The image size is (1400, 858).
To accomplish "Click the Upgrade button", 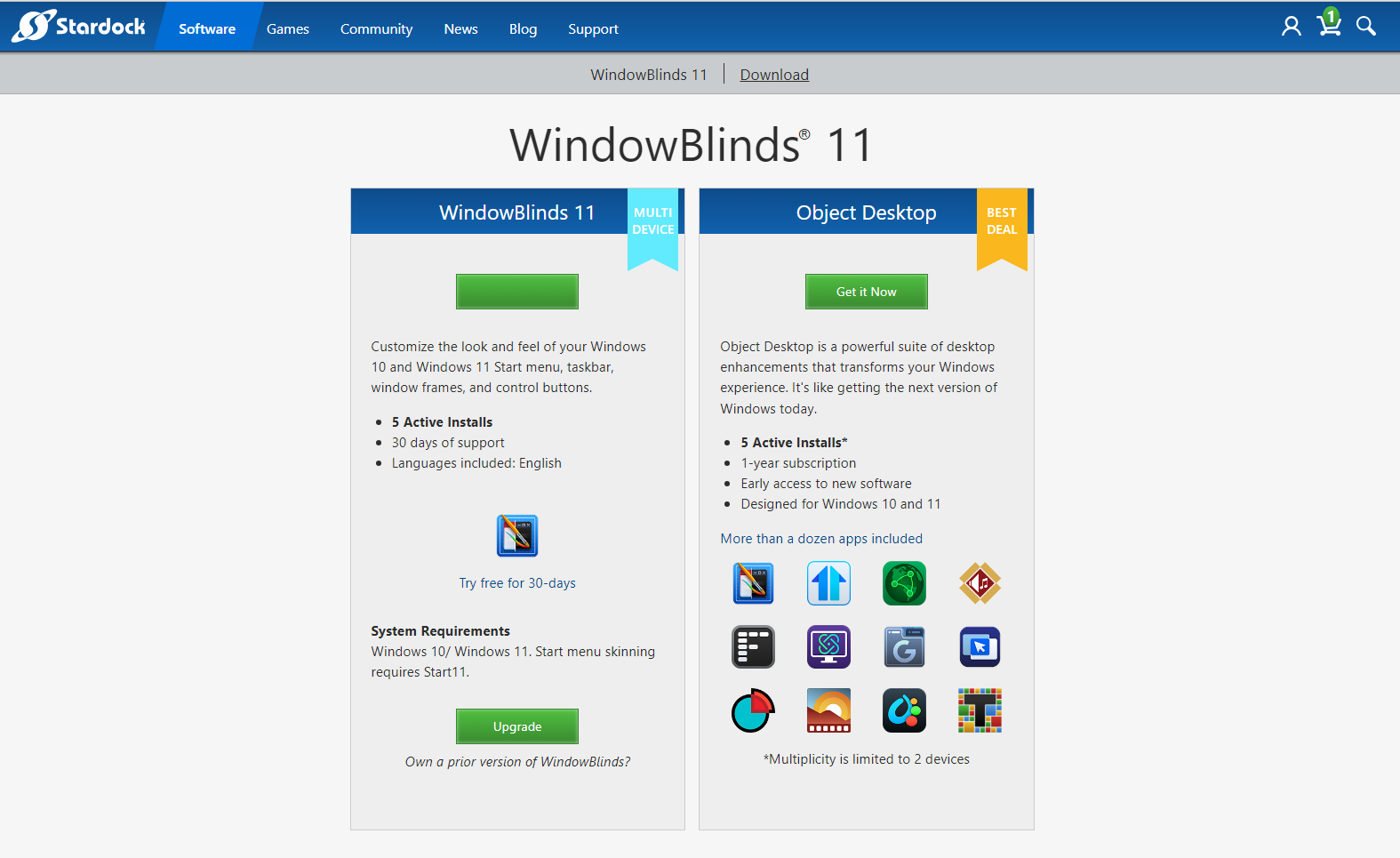I will pyautogui.click(x=517, y=726).
